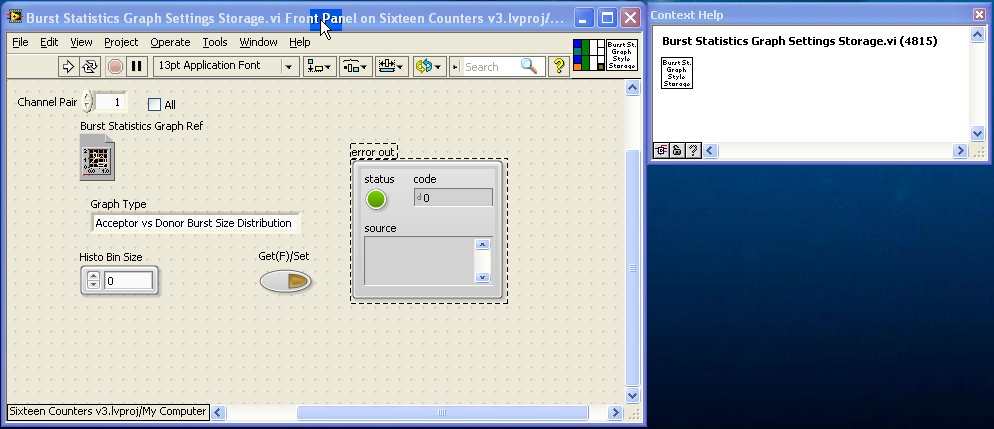Expand the Align Objects dropdown

(x=320, y=67)
